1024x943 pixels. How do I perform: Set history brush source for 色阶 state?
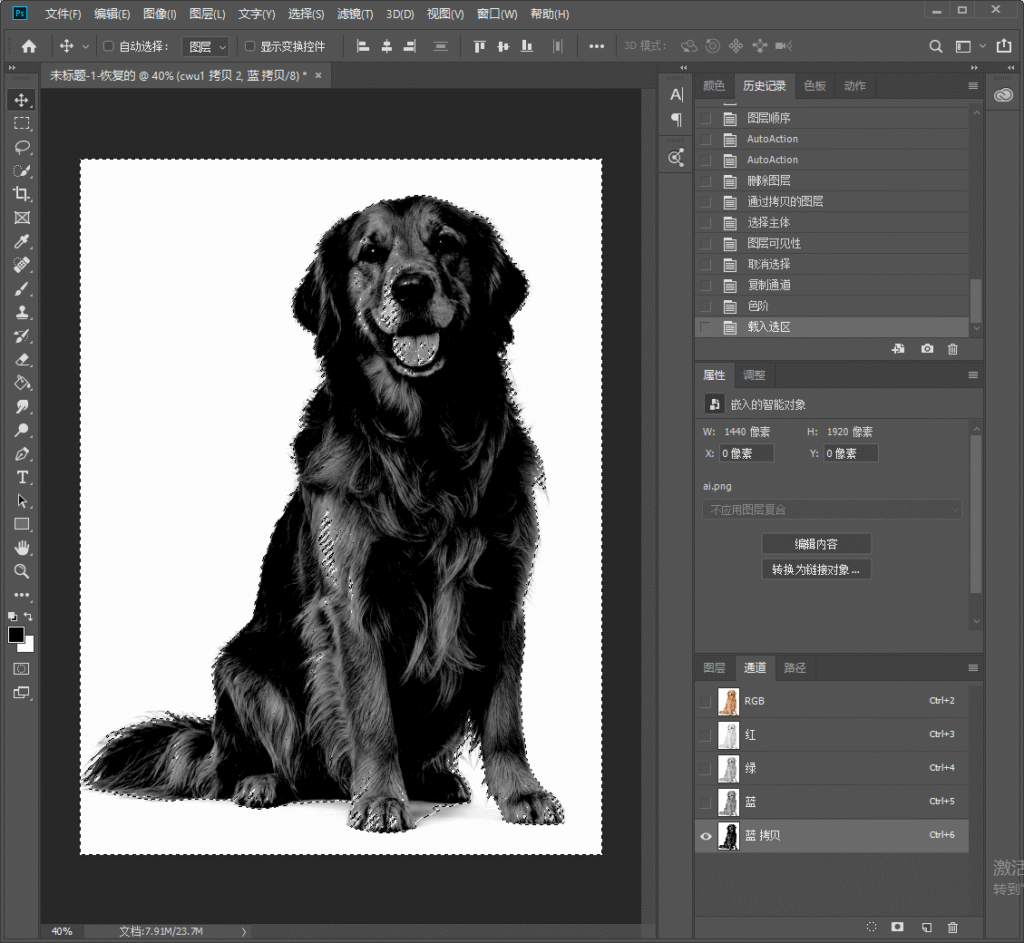[x=706, y=306]
